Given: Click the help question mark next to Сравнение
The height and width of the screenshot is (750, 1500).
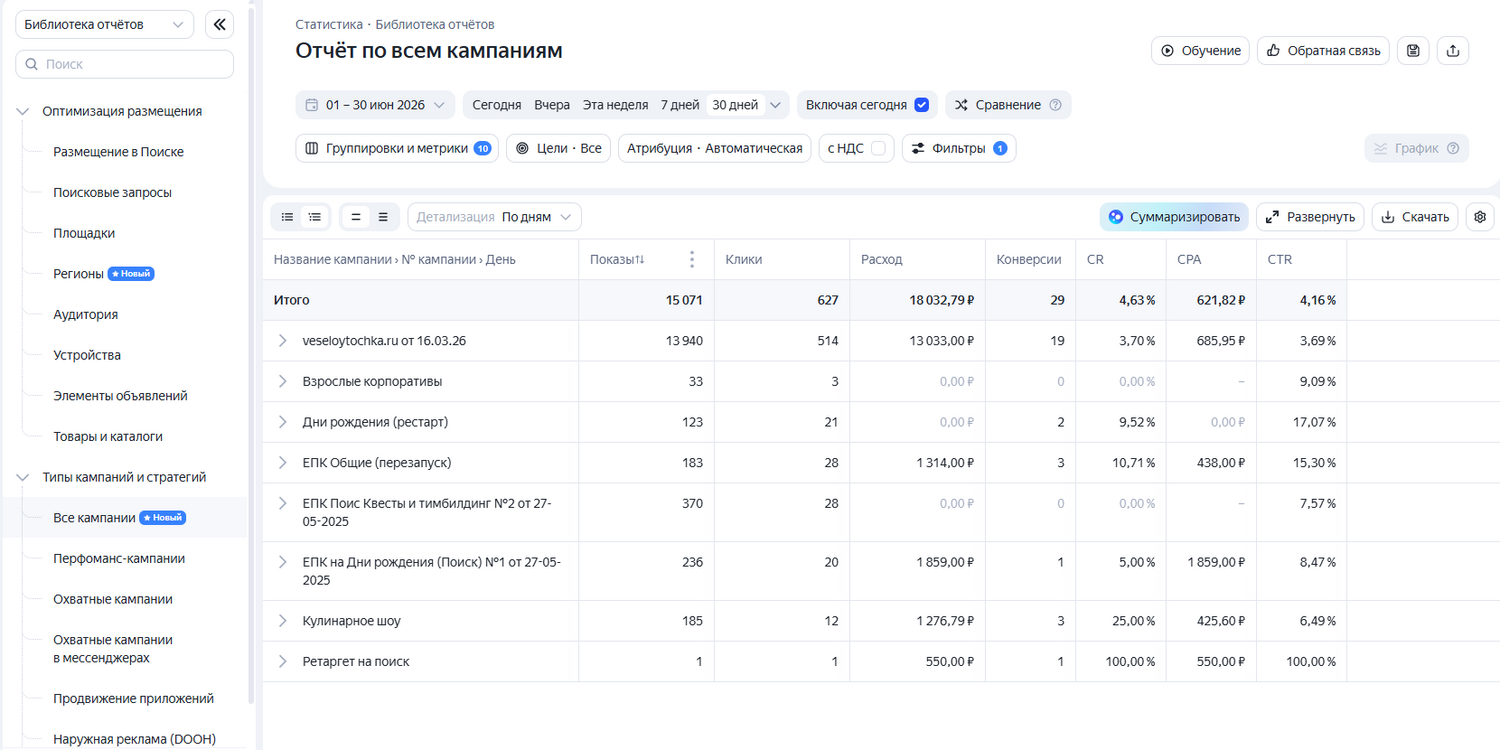Looking at the screenshot, I should point(1055,105).
